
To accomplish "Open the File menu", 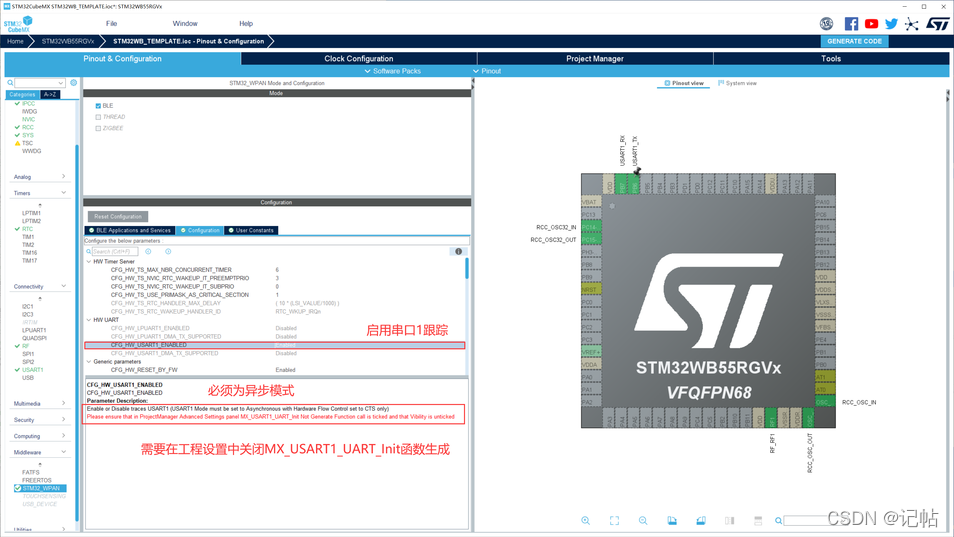I will (x=111, y=24).
